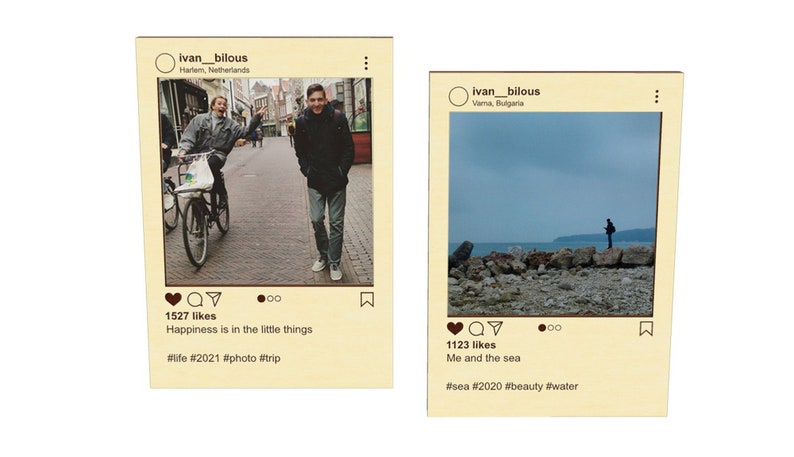Click the comment bubble on Harlem post
Viewport: 794px width, 457px height.
(195, 299)
